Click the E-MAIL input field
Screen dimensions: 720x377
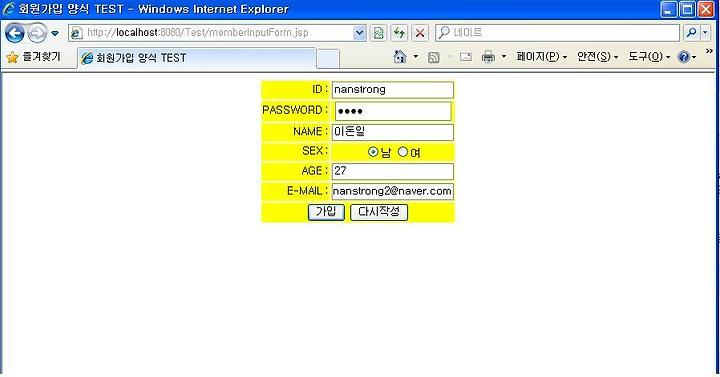point(393,191)
